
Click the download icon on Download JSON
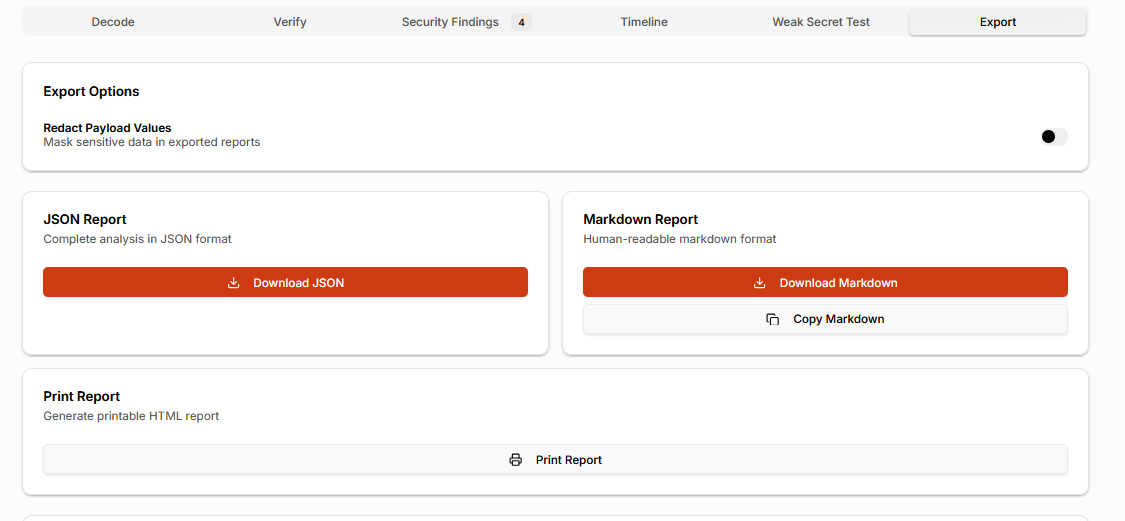tap(234, 283)
